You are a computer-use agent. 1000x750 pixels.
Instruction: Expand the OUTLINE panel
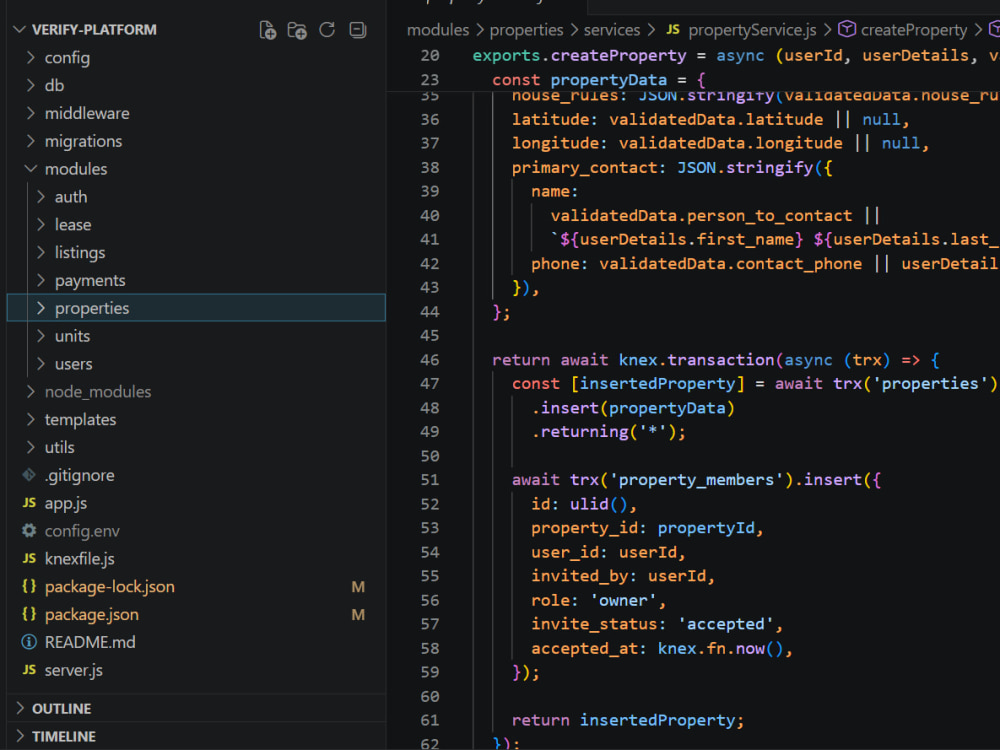(20, 708)
